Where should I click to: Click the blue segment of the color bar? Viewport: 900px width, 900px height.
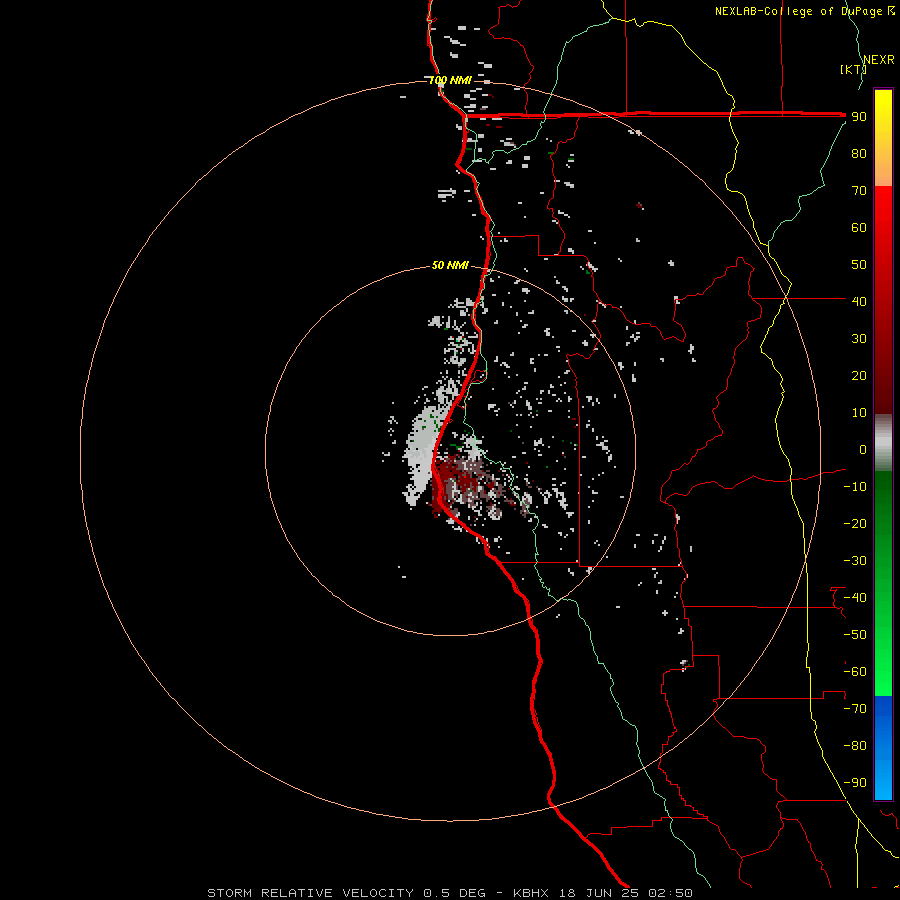click(883, 747)
